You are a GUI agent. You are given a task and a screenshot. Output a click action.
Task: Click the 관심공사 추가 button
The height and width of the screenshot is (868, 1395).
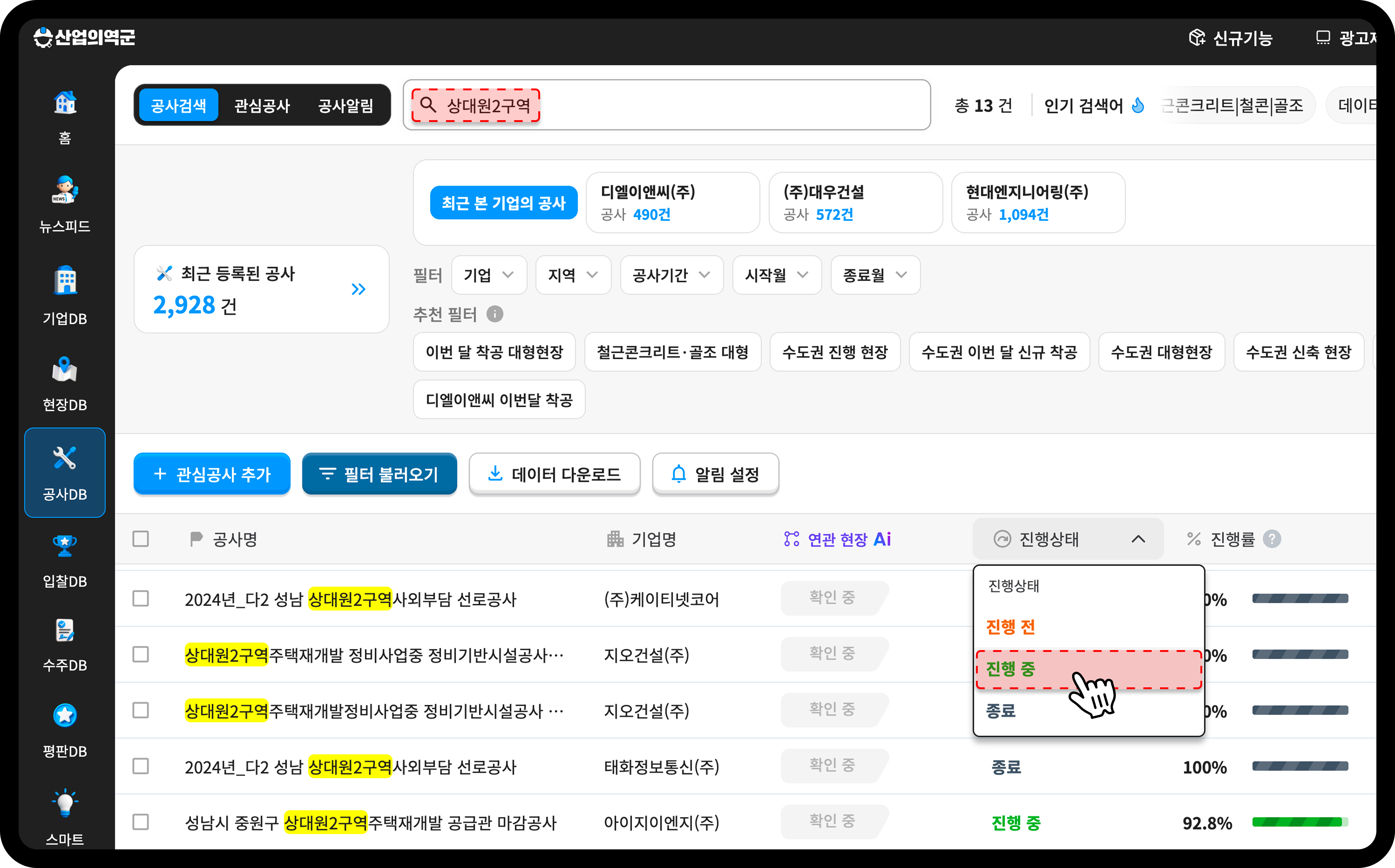point(212,474)
